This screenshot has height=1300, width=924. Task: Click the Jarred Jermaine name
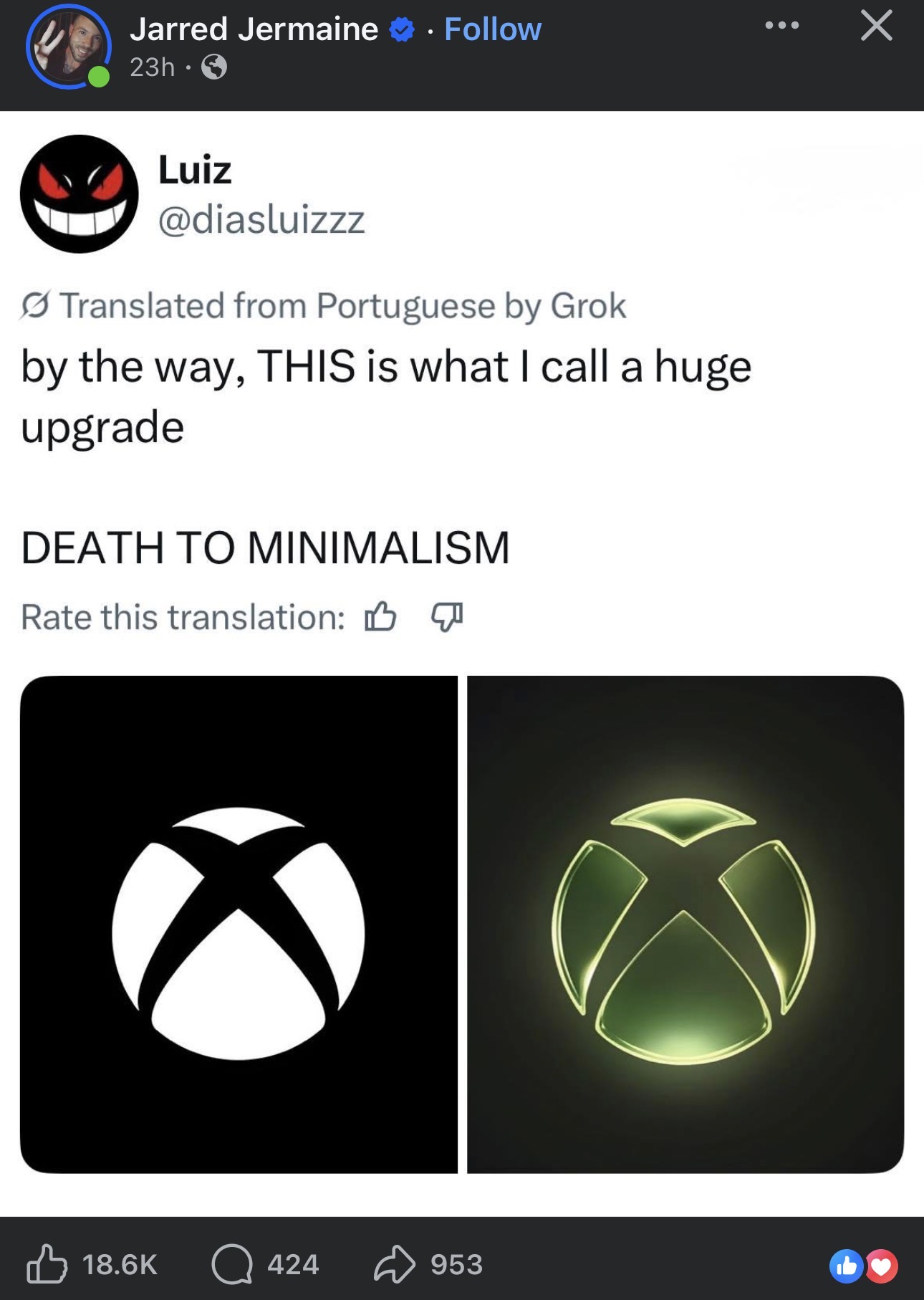click(x=254, y=29)
